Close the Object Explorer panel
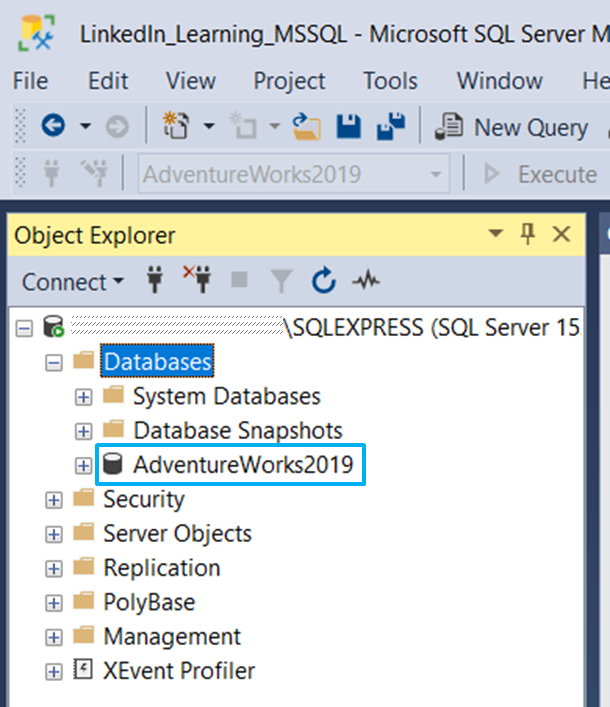The height and width of the screenshot is (707, 610). click(x=562, y=234)
